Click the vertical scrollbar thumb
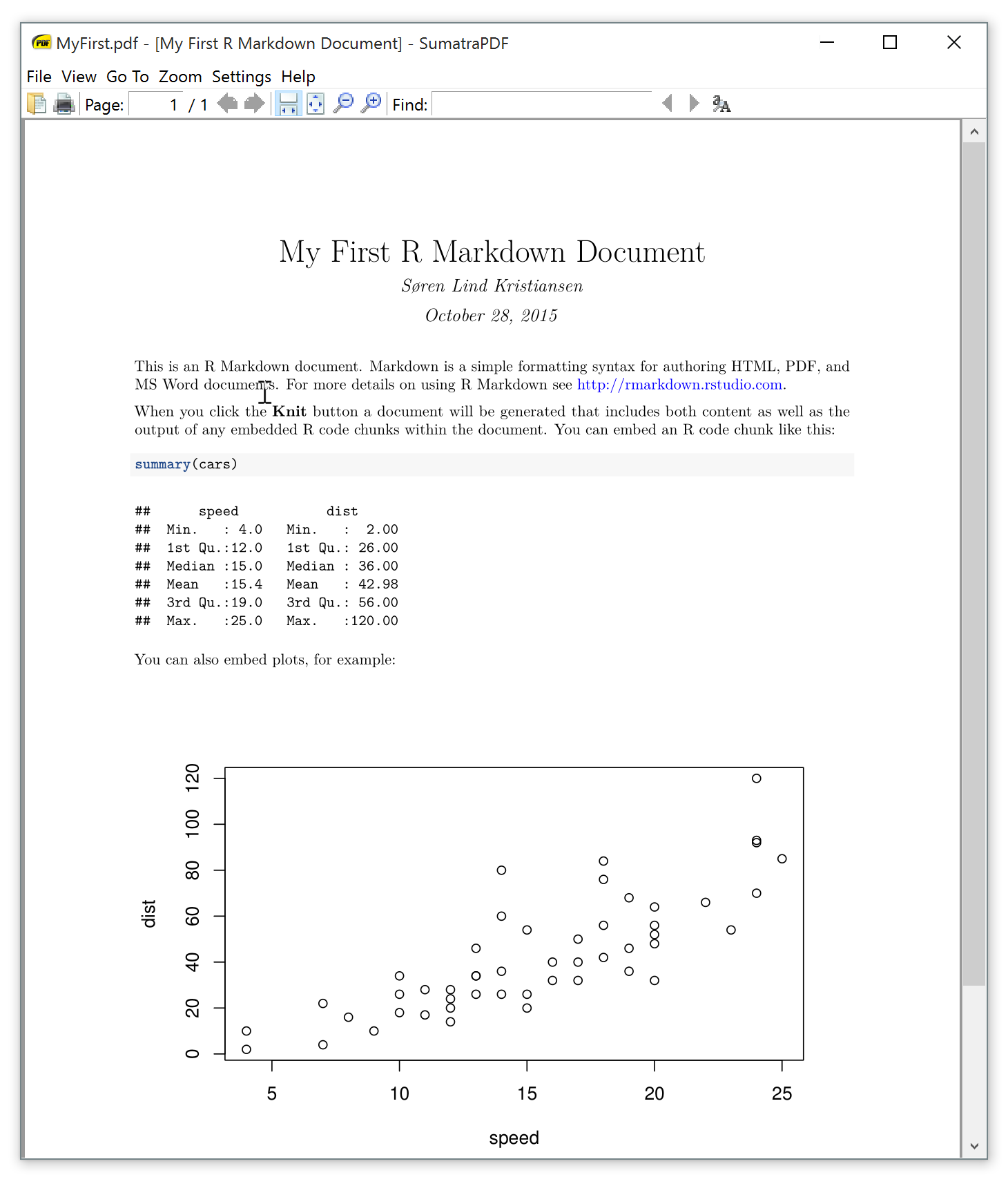Screen dimensions: 1008x1186 [974, 564]
